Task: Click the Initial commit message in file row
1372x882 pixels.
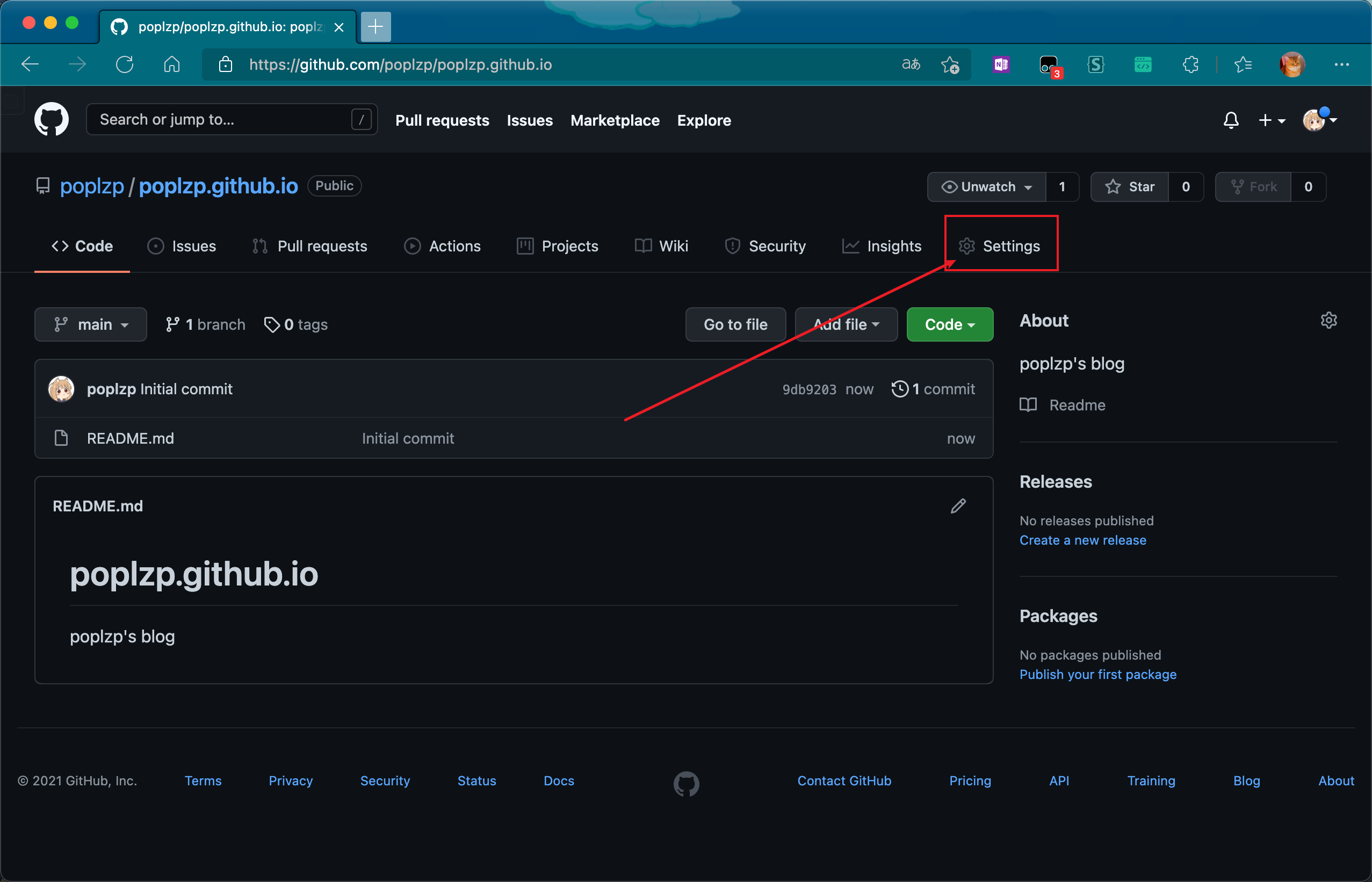Action: point(408,439)
